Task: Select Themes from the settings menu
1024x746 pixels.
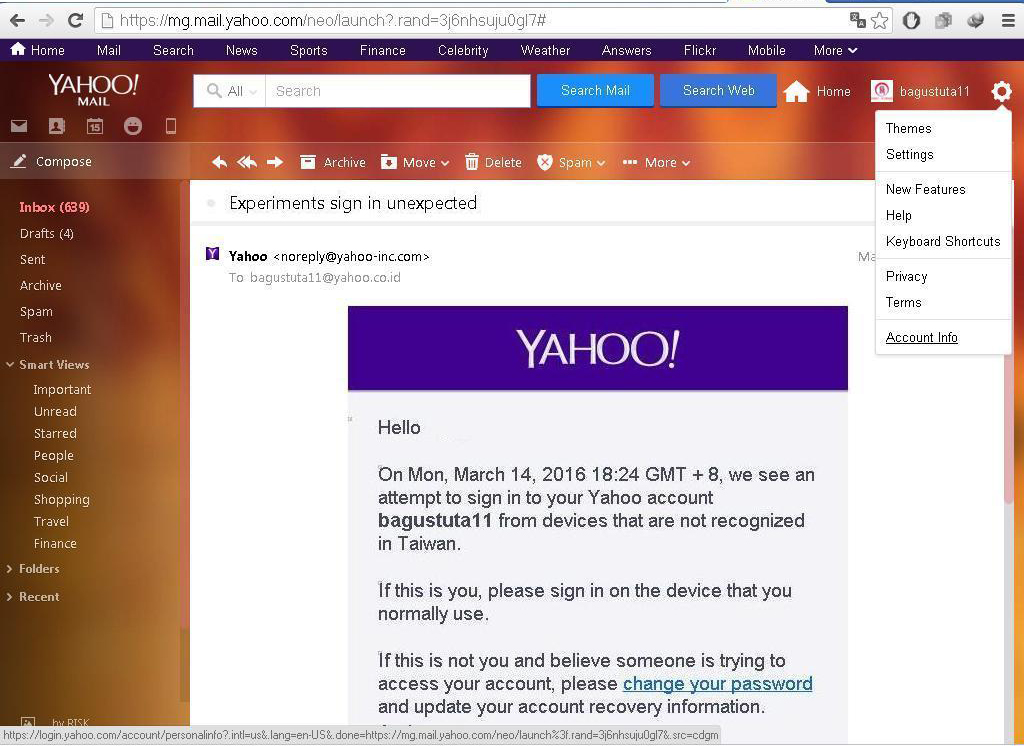Action: [908, 128]
